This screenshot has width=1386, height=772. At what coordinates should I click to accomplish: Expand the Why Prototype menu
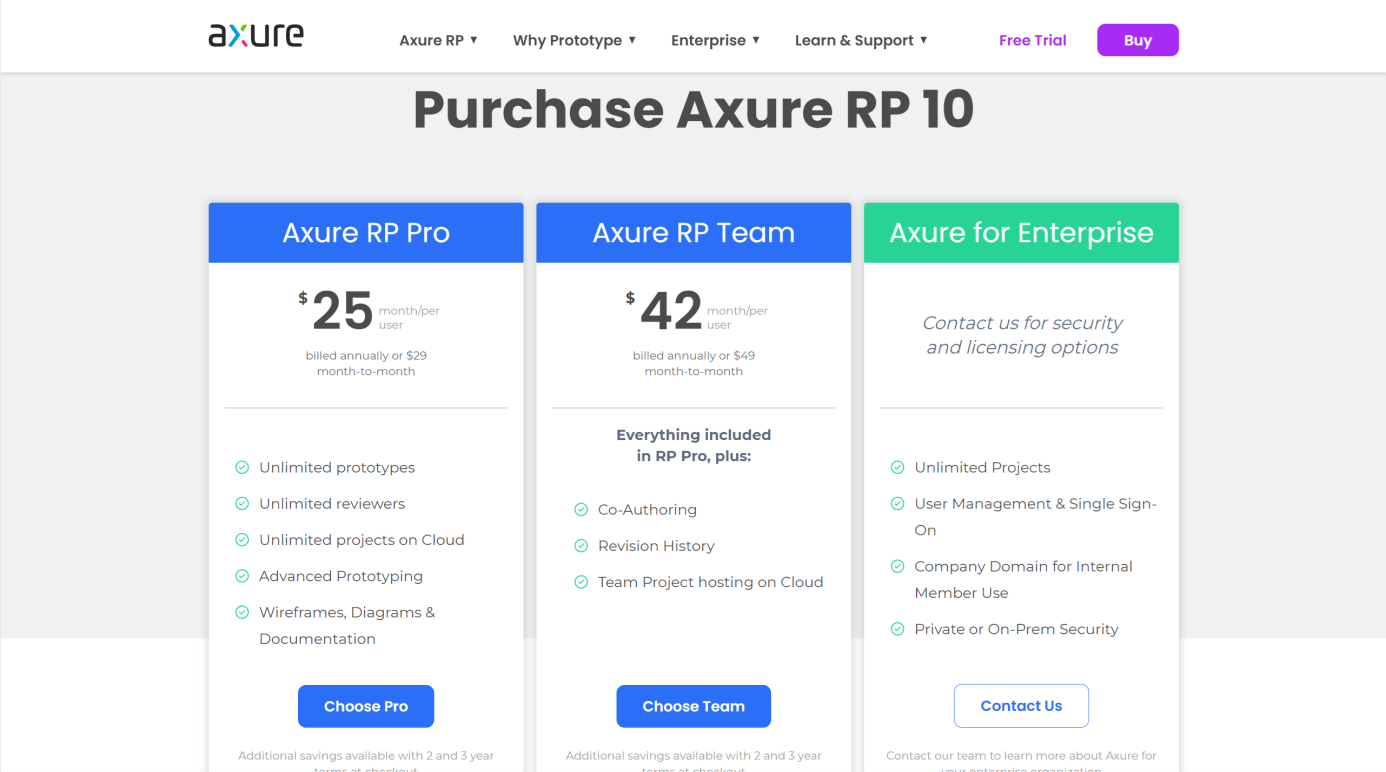(575, 40)
